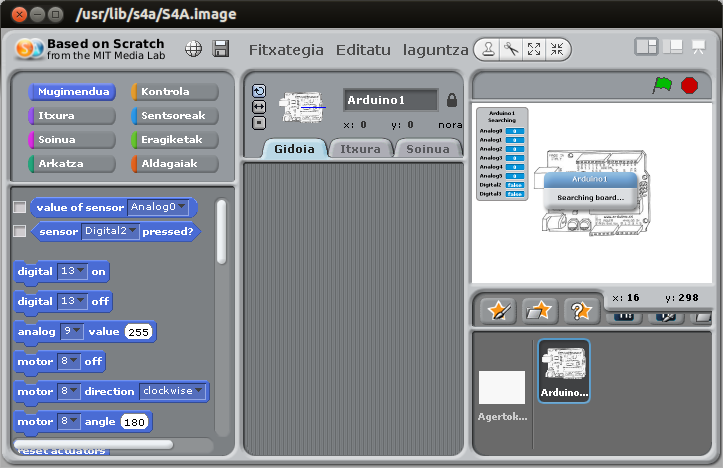This screenshot has height=468, width=723.
Task: Get a surprise sprite with question mark button
Action: [x=580, y=311]
